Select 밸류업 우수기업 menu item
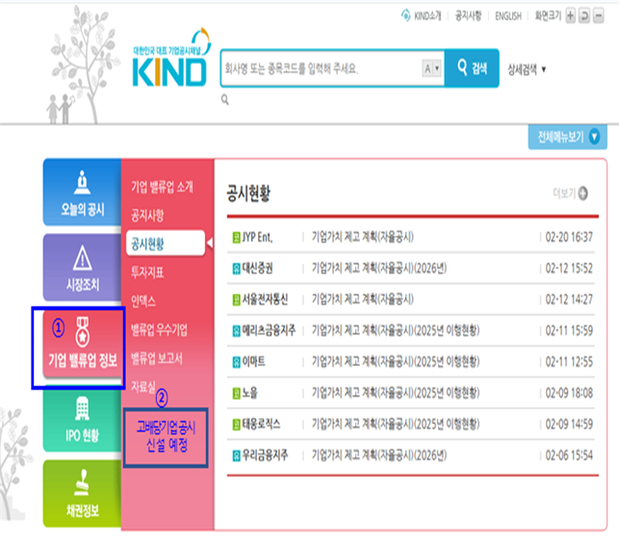Viewport: 619px width, 544px height. click(x=159, y=328)
